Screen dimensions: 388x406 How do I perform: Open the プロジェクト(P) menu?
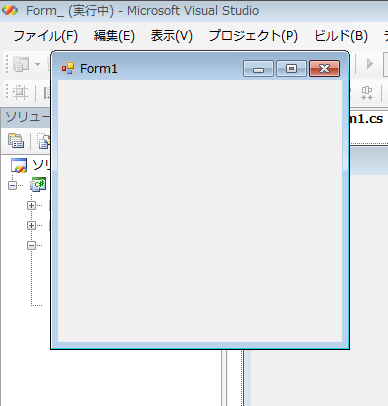[253, 36]
